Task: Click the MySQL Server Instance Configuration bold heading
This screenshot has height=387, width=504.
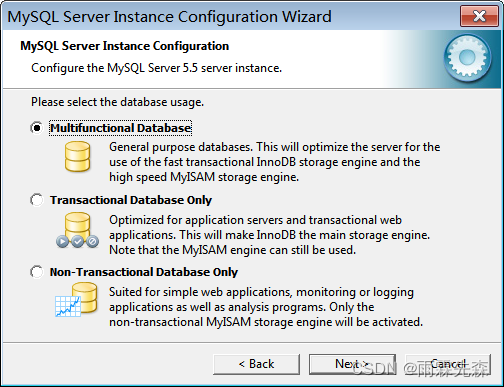Action: [x=125, y=46]
